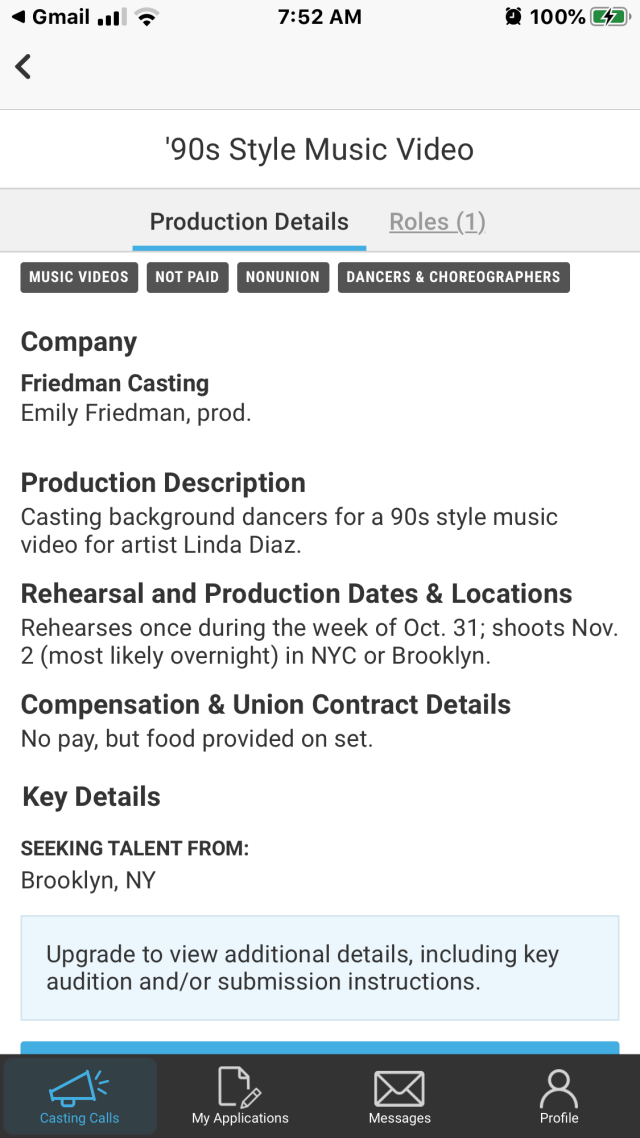Tap the Wi-Fi status icon
The image size is (640, 1138).
[148, 17]
